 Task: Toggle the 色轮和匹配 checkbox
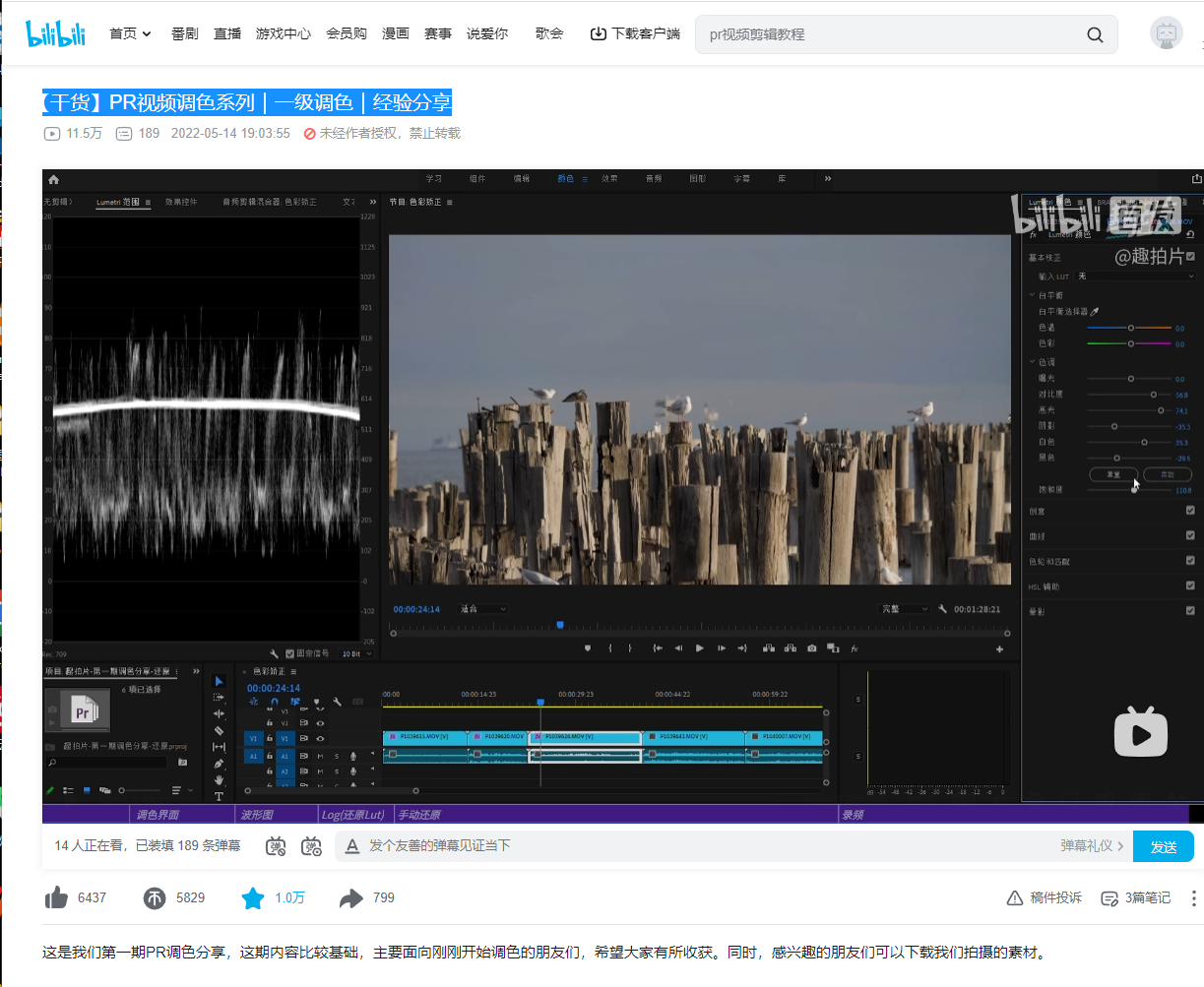point(1190,560)
